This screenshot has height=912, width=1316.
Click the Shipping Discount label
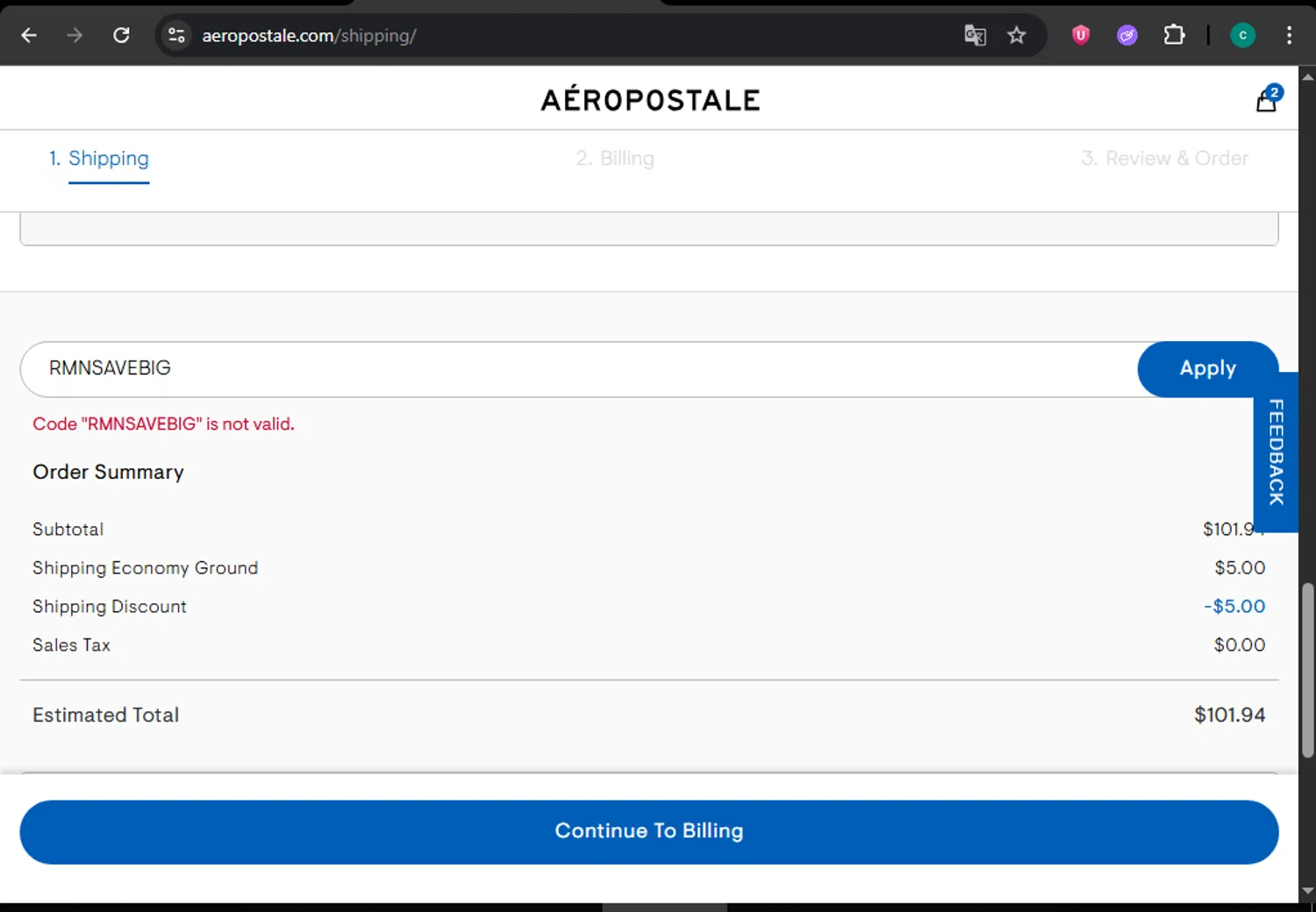coord(109,607)
